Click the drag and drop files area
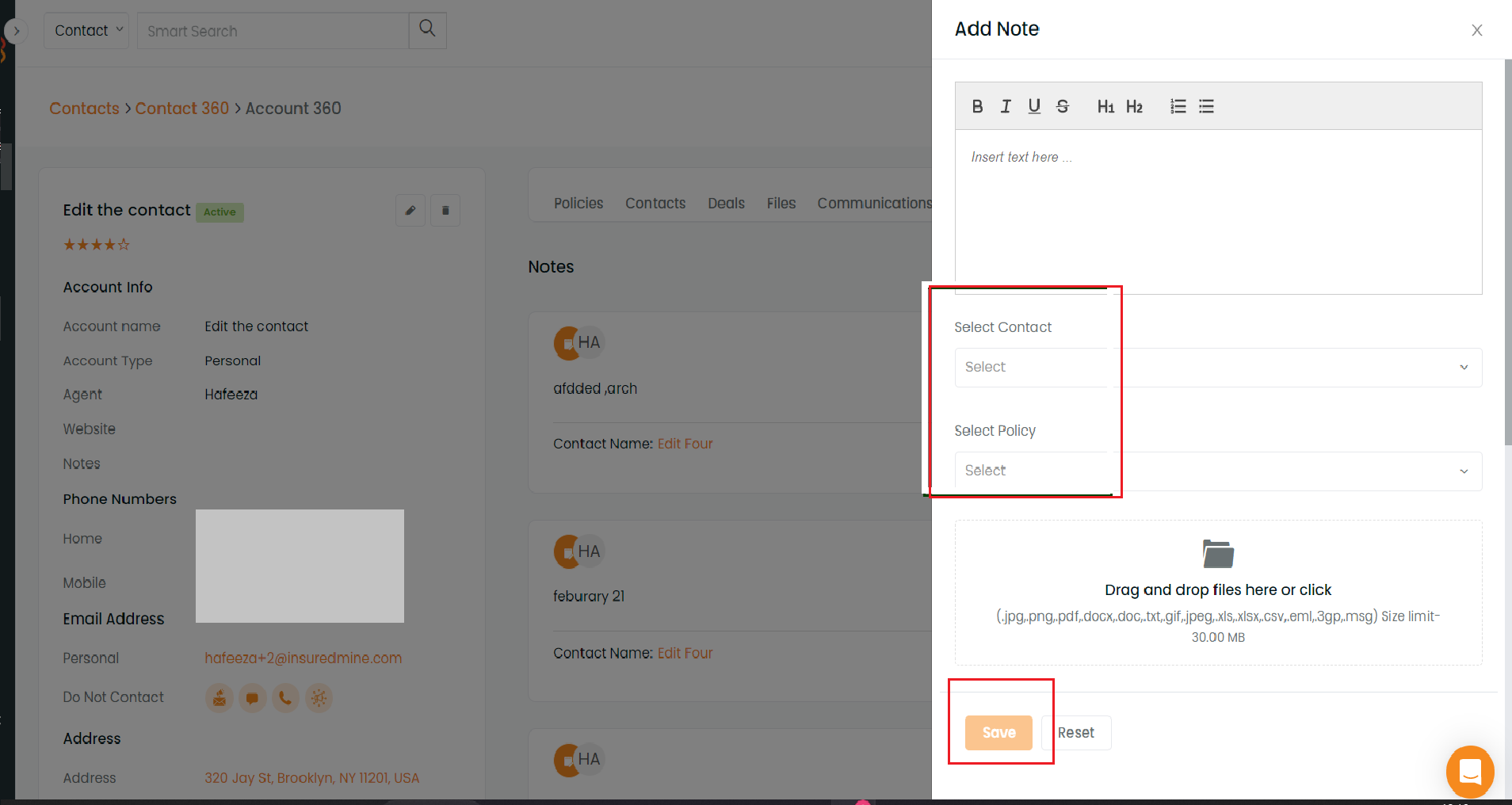 (x=1218, y=593)
